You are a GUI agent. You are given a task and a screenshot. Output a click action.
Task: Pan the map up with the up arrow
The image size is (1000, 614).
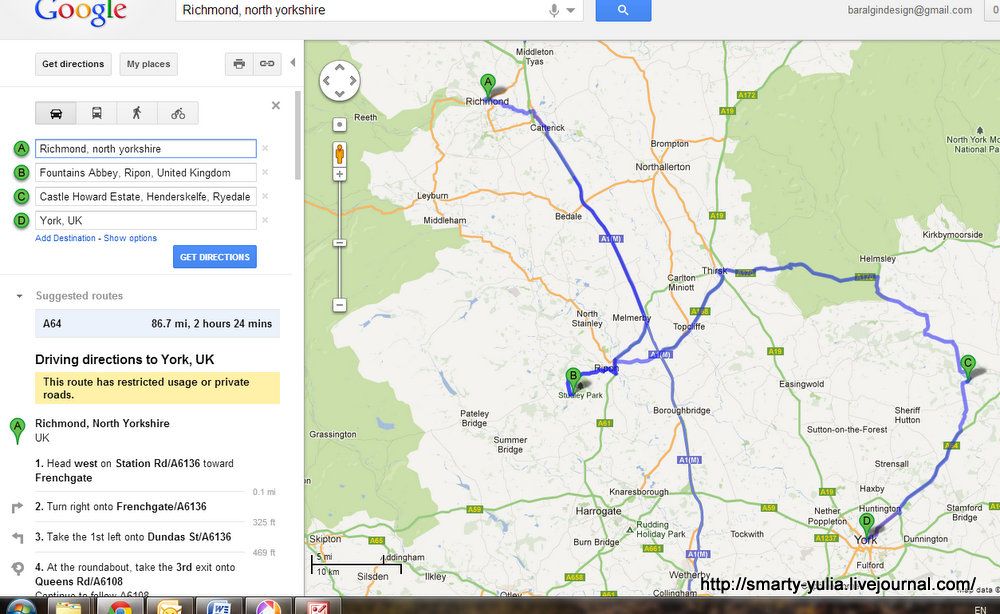point(339,67)
